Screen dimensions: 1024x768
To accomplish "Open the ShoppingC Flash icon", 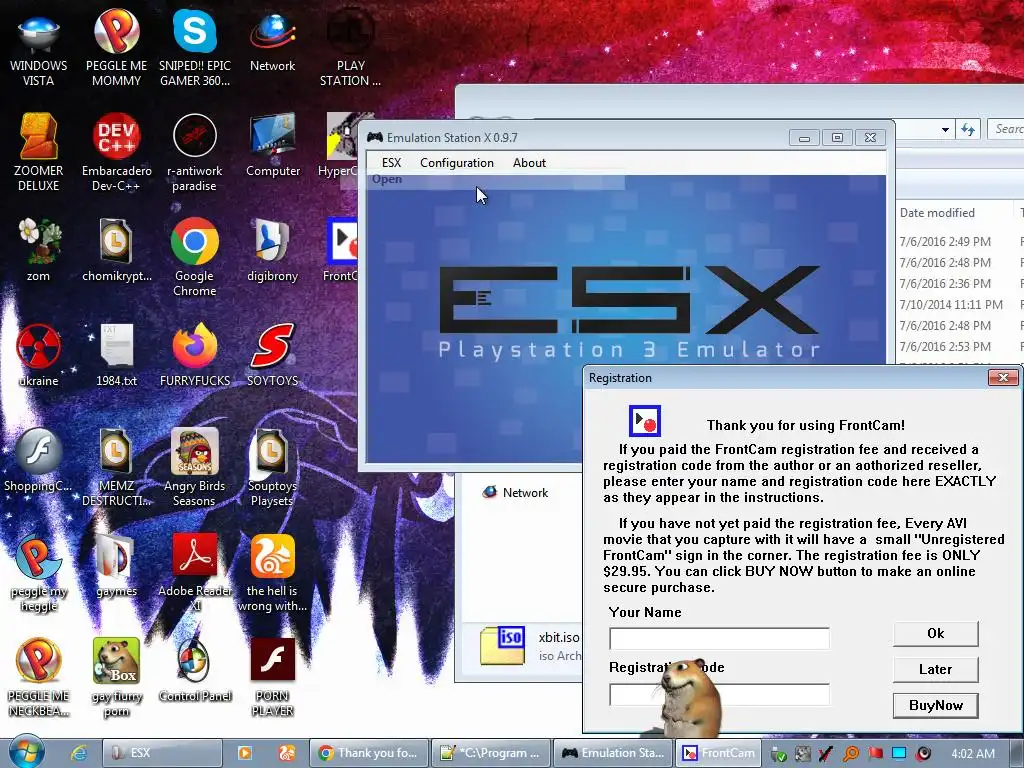I will pyautogui.click(x=38, y=460).
